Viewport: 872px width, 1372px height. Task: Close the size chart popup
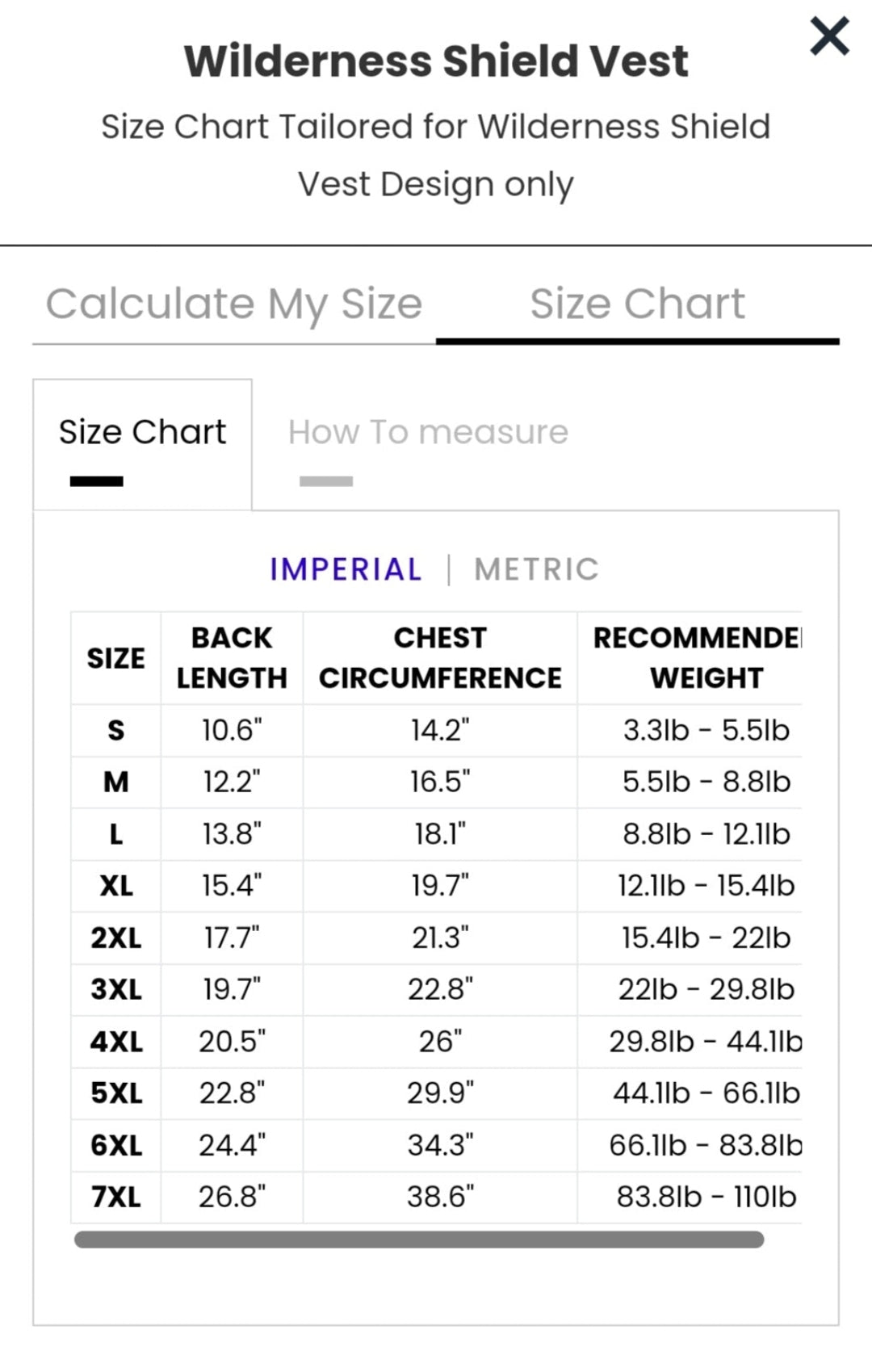click(829, 37)
